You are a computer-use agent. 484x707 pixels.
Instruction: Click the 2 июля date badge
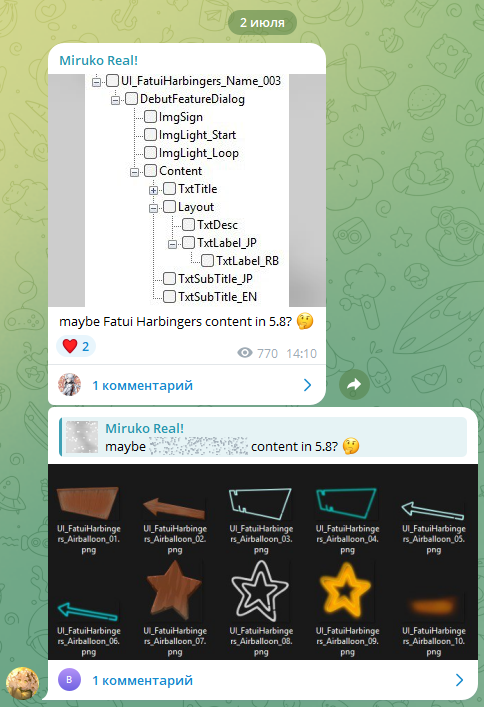click(x=262, y=23)
